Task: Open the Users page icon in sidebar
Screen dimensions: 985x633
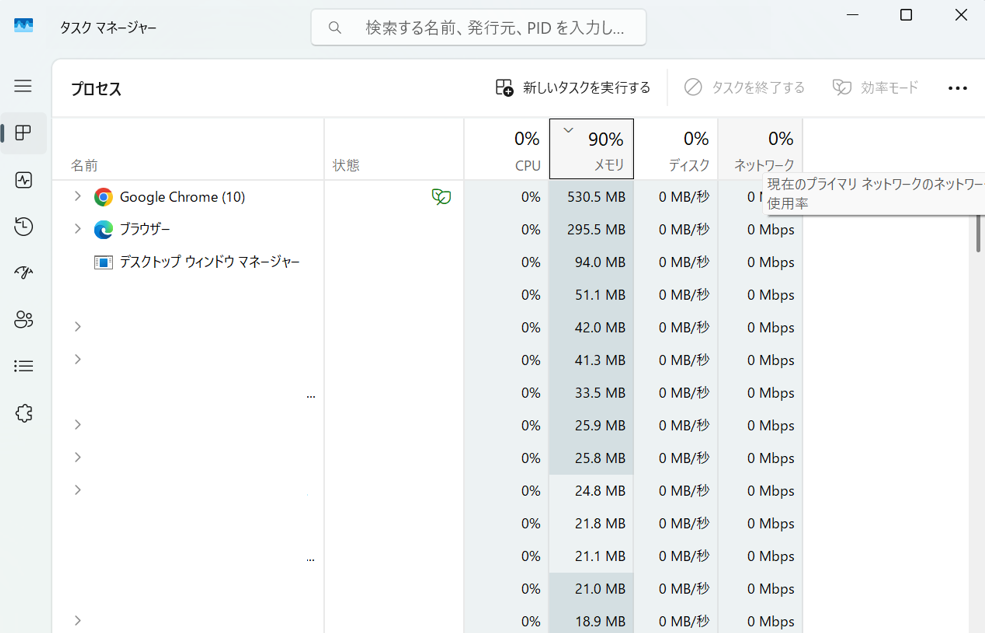Action: click(x=23, y=320)
